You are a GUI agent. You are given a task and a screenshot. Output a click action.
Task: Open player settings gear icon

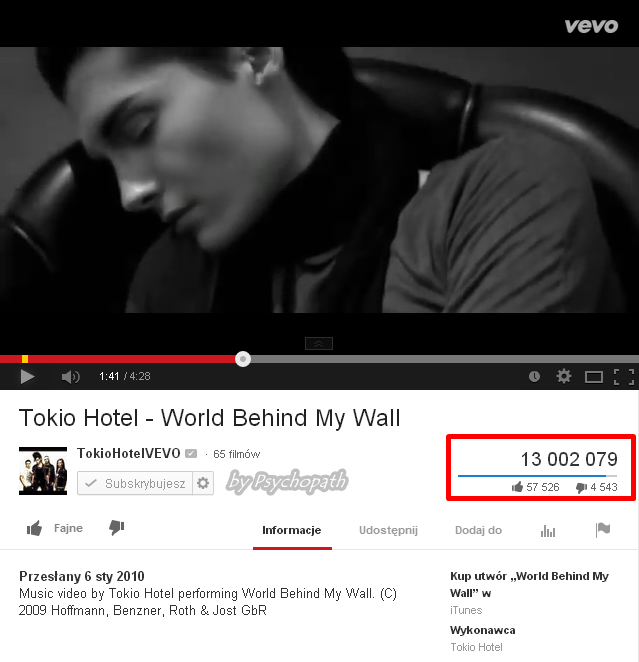click(x=564, y=376)
